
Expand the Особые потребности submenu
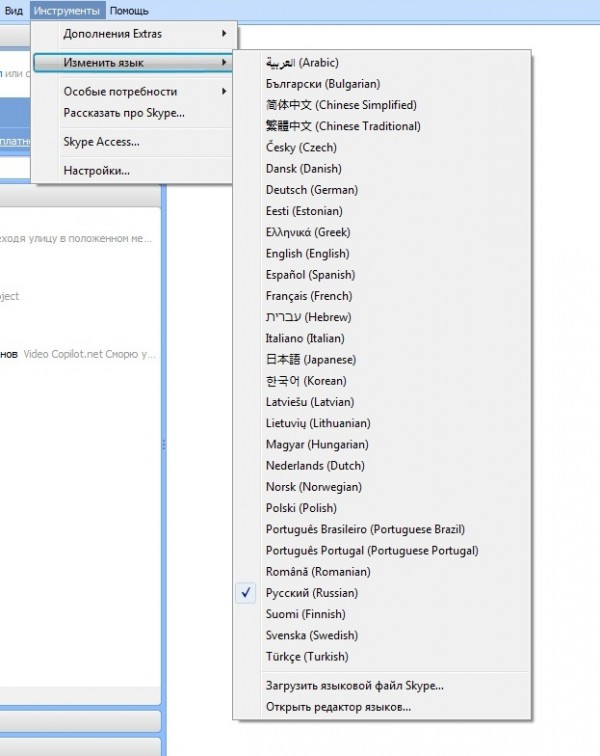(134, 92)
